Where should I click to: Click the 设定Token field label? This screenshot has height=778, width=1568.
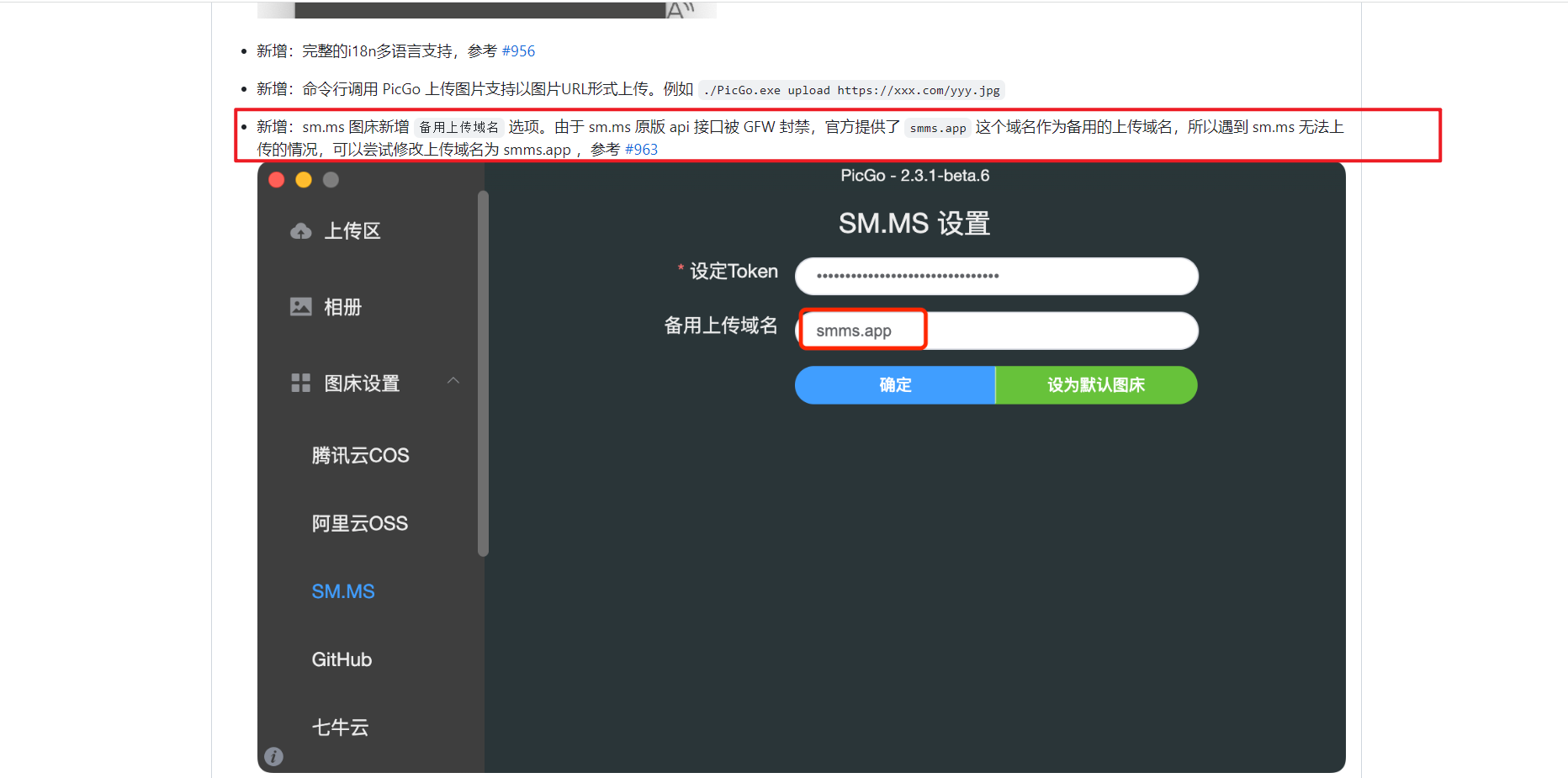(x=734, y=272)
